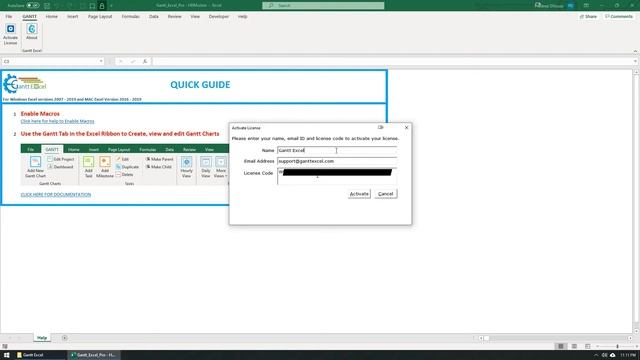This screenshot has width=640, height=360.
Task: Click the horizontal scrollbar left arrow
Action: (x=481, y=338)
